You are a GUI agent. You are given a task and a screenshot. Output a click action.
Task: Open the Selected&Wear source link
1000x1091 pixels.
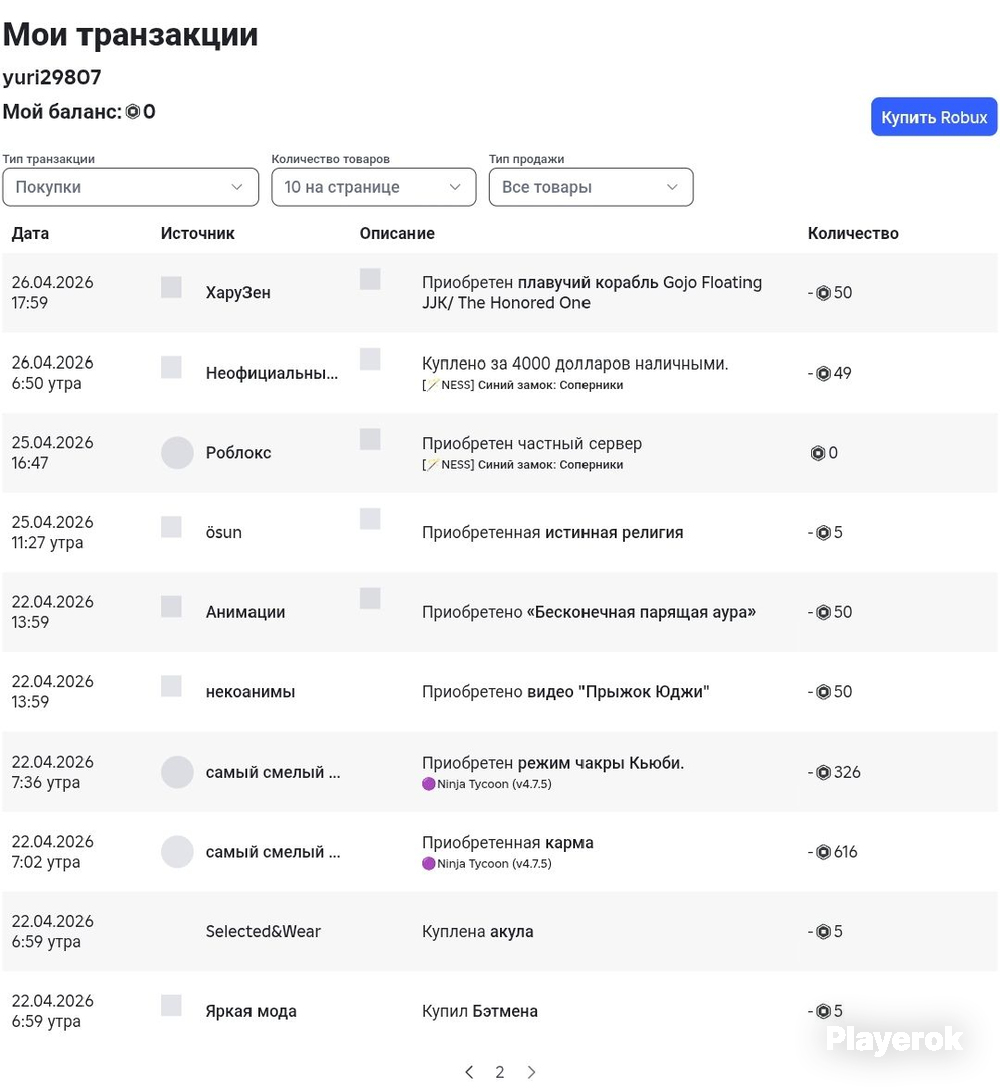coord(263,932)
